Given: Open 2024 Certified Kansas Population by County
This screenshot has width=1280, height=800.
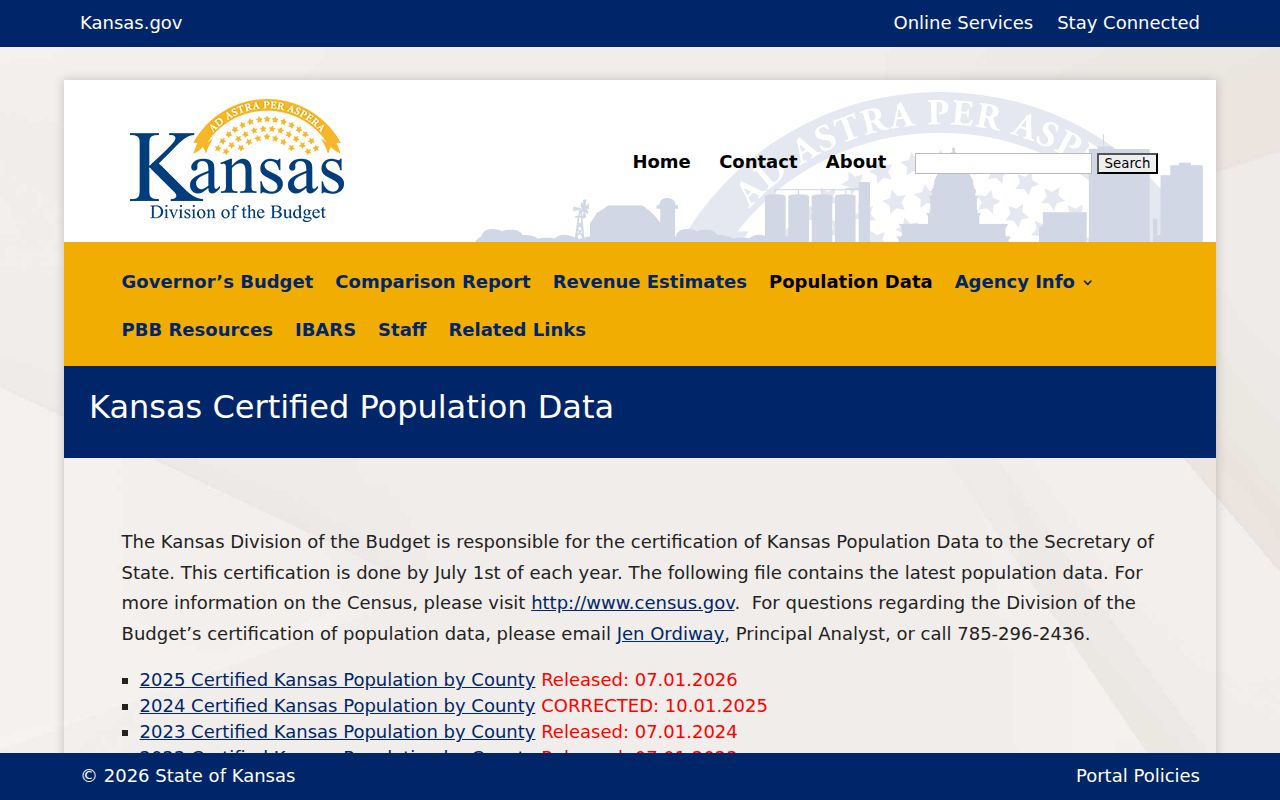Looking at the screenshot, I should tap(337, 706).
